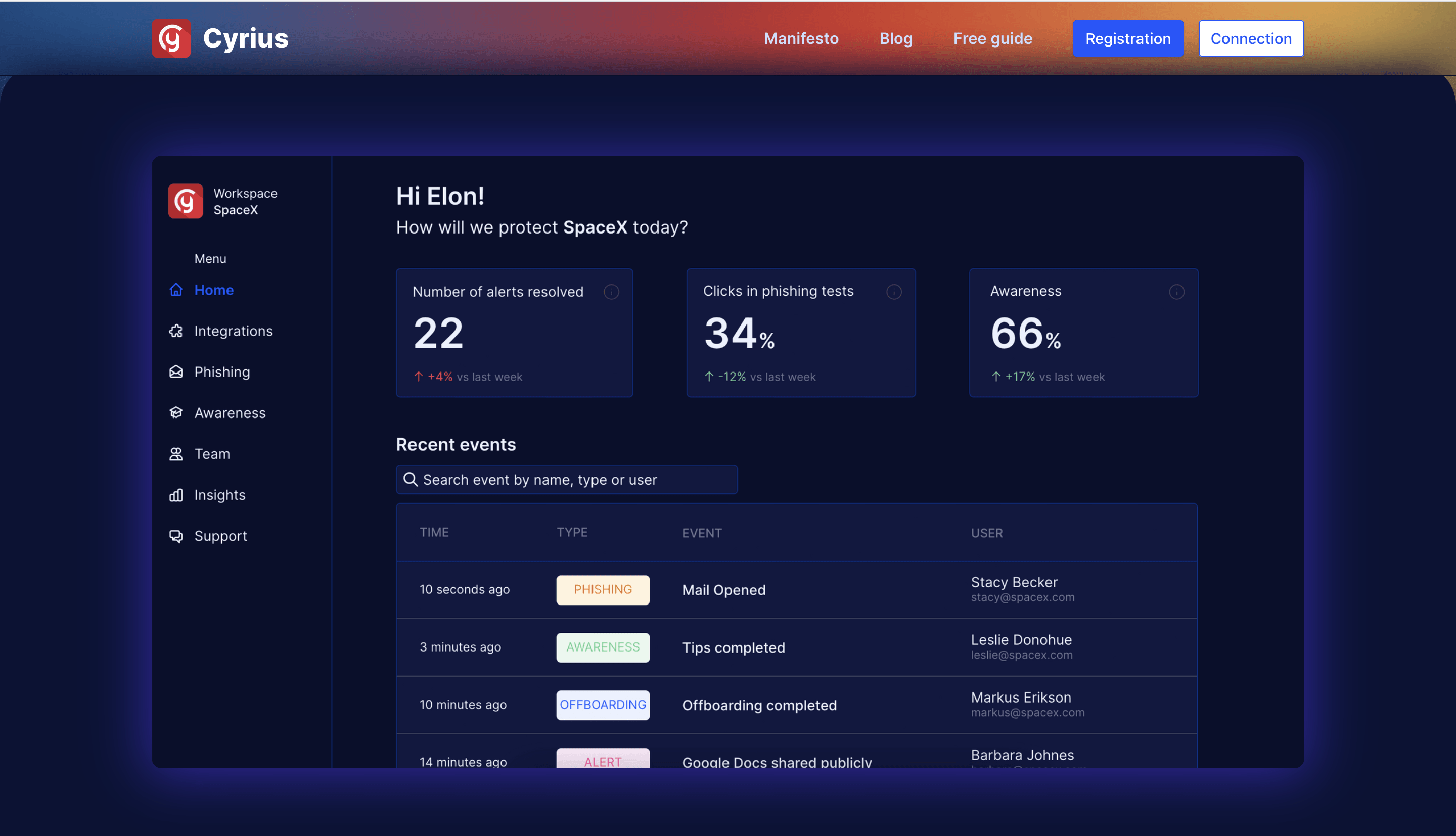Click the Insights bar chart icon
This screenshot has height=836, width=1456.
coord(176,495)
